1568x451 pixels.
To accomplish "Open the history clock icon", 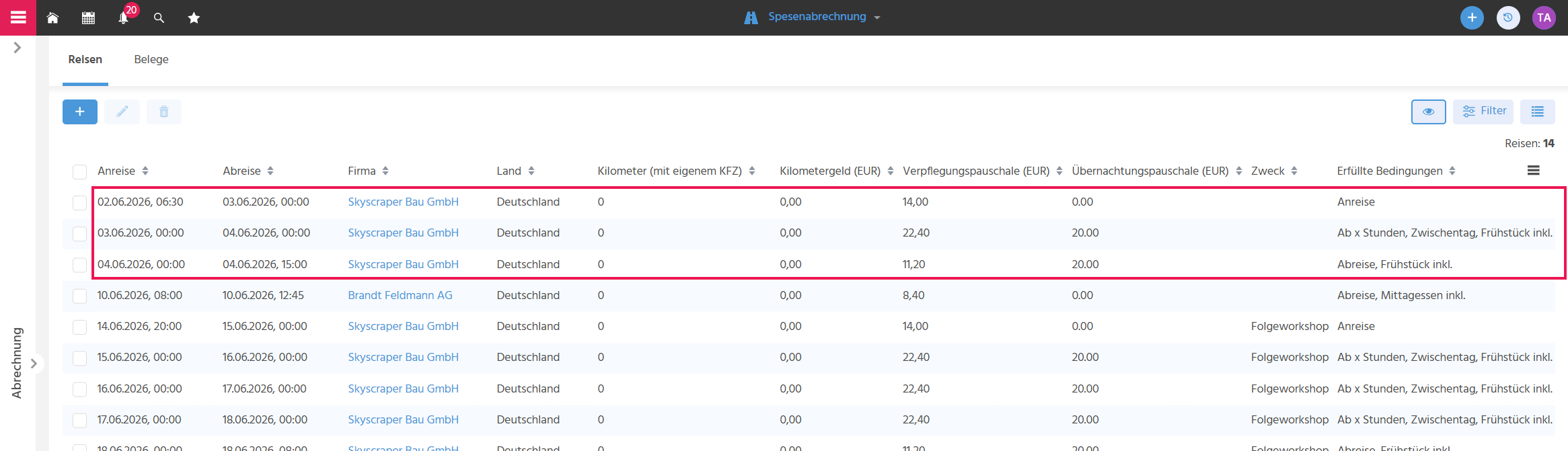I will coord(1508,17).
